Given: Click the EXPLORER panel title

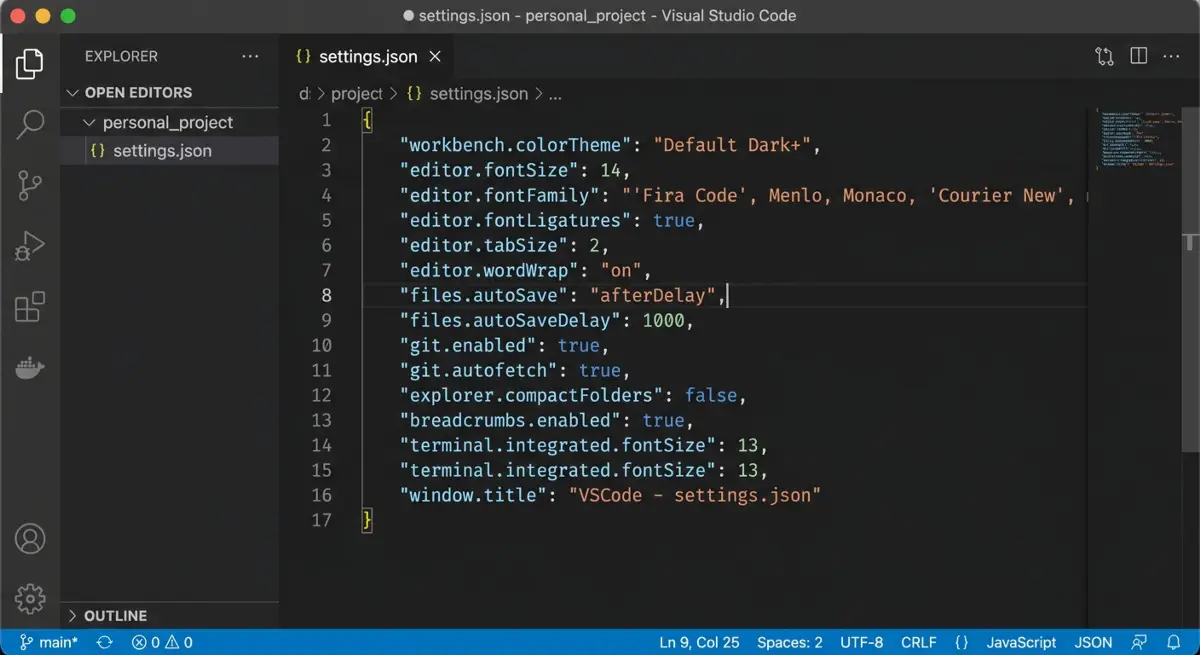Looking at the screenshot, I should pyautogui.click(x=121, y=57).
